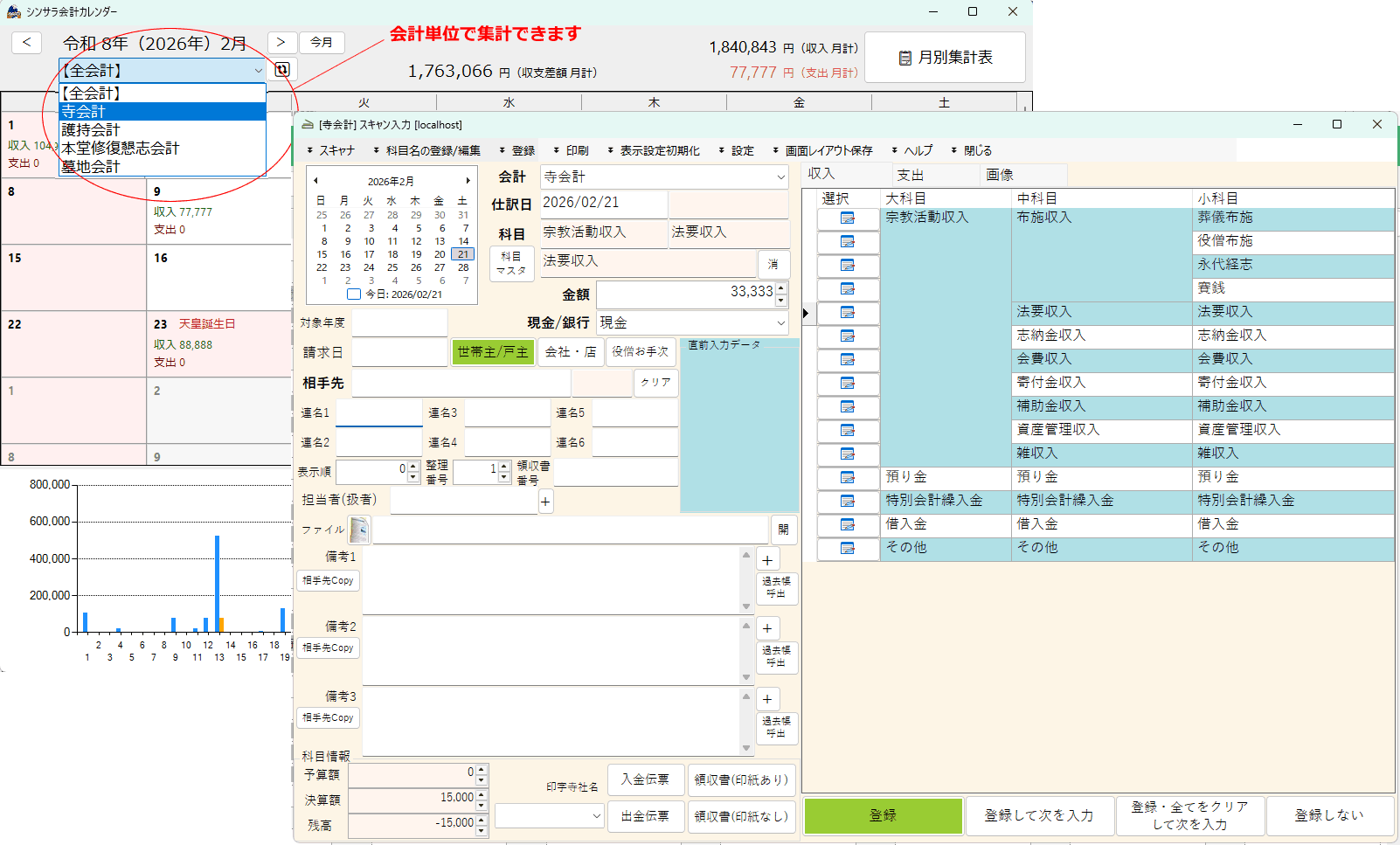Click the select icon for the 葬儀布施 row
1400x845 pixels.
(847, 218)
